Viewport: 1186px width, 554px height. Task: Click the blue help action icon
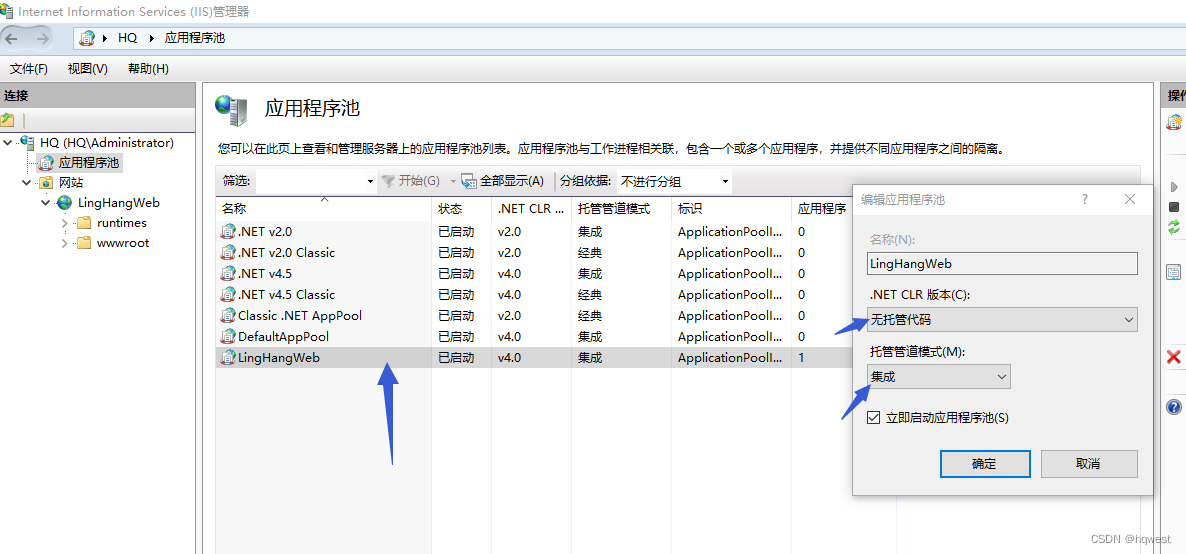[1174, 407]
